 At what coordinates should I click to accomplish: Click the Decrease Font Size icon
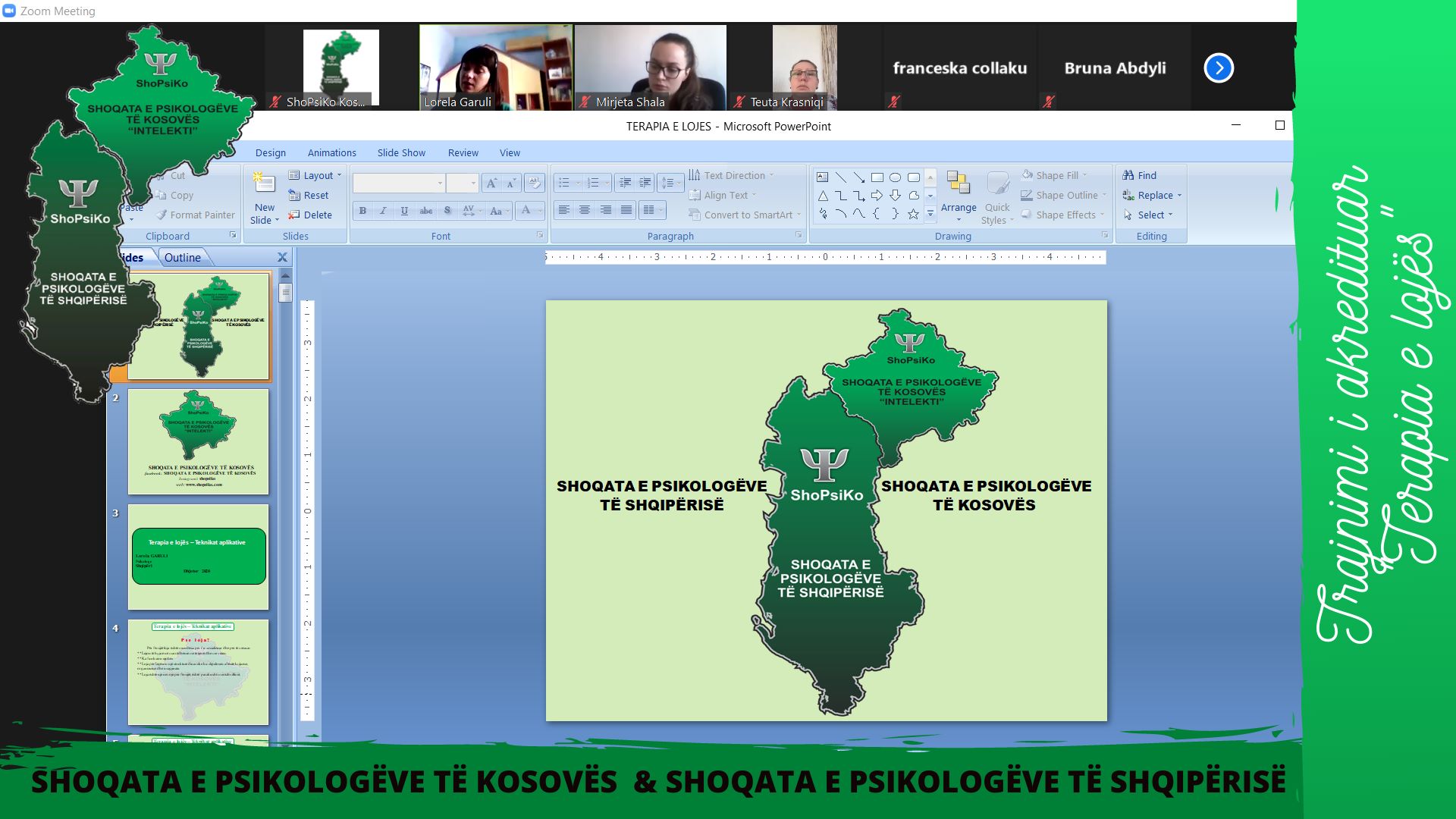[510, 183]
